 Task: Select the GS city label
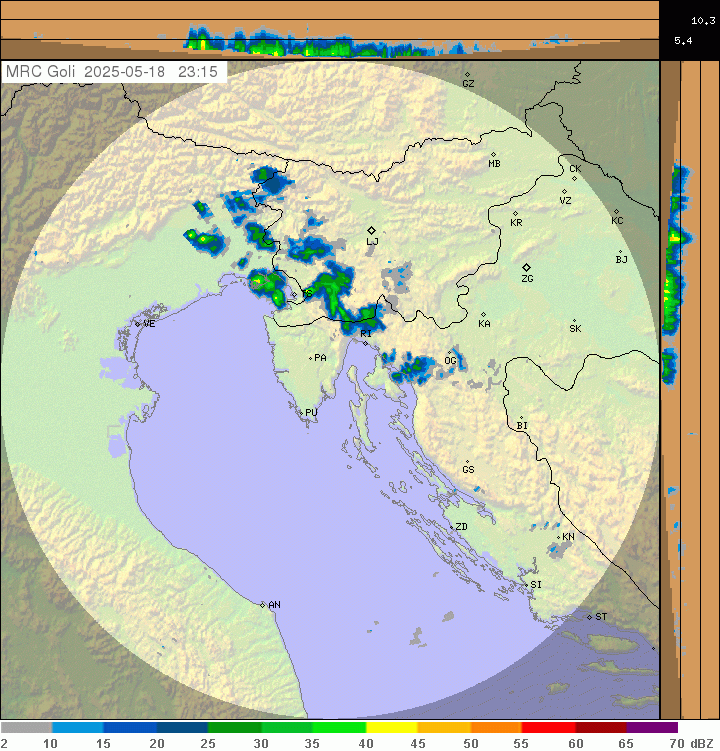coord(468,470)
